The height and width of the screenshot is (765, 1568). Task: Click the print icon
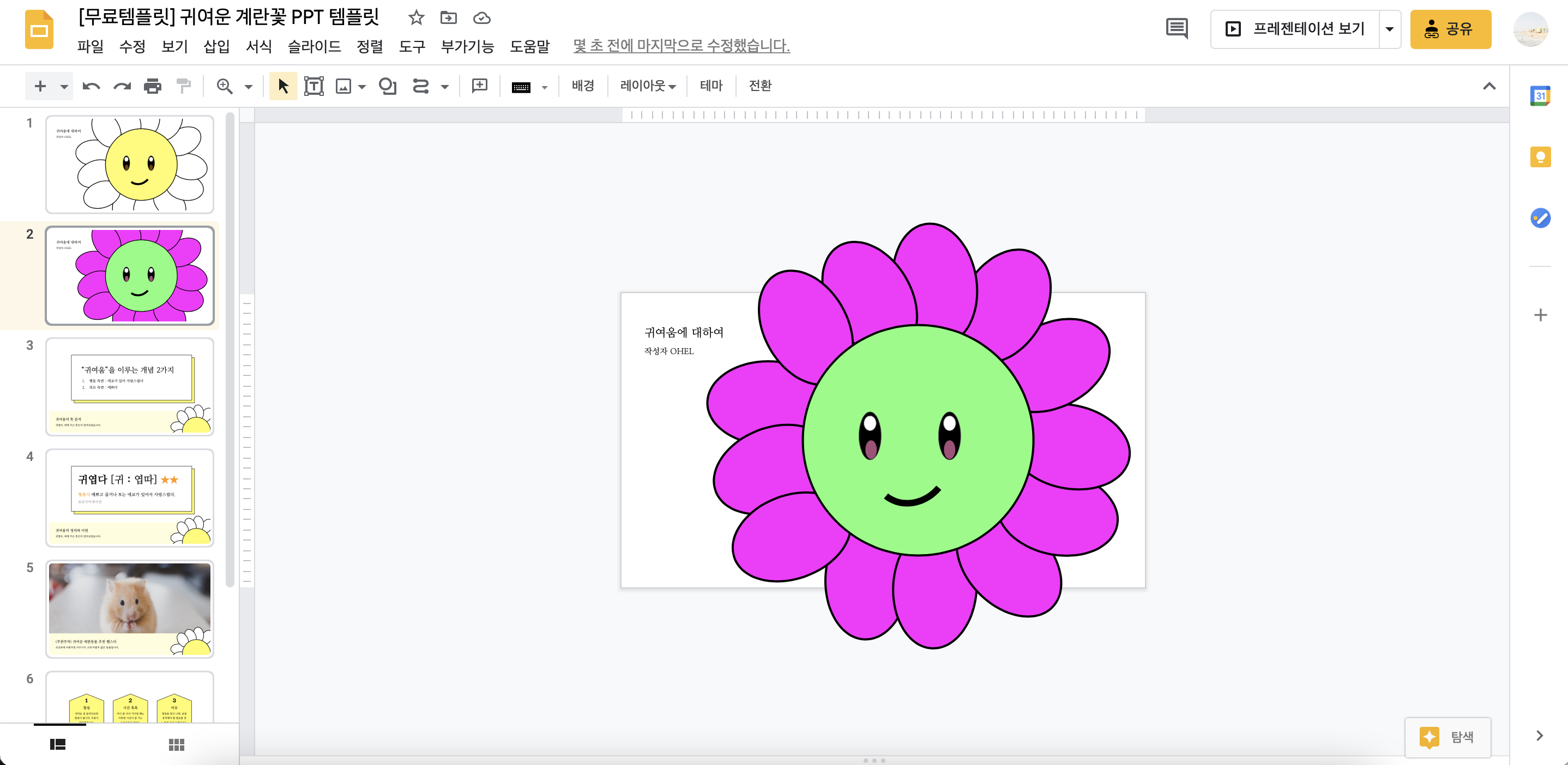coord(152,86)
